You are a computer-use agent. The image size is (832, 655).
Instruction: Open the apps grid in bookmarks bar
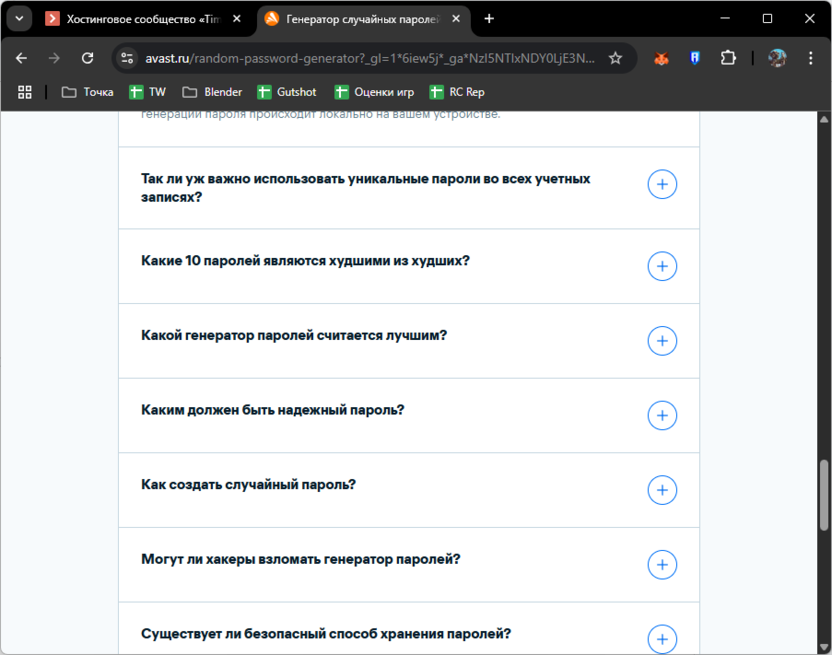pos(25,92)
